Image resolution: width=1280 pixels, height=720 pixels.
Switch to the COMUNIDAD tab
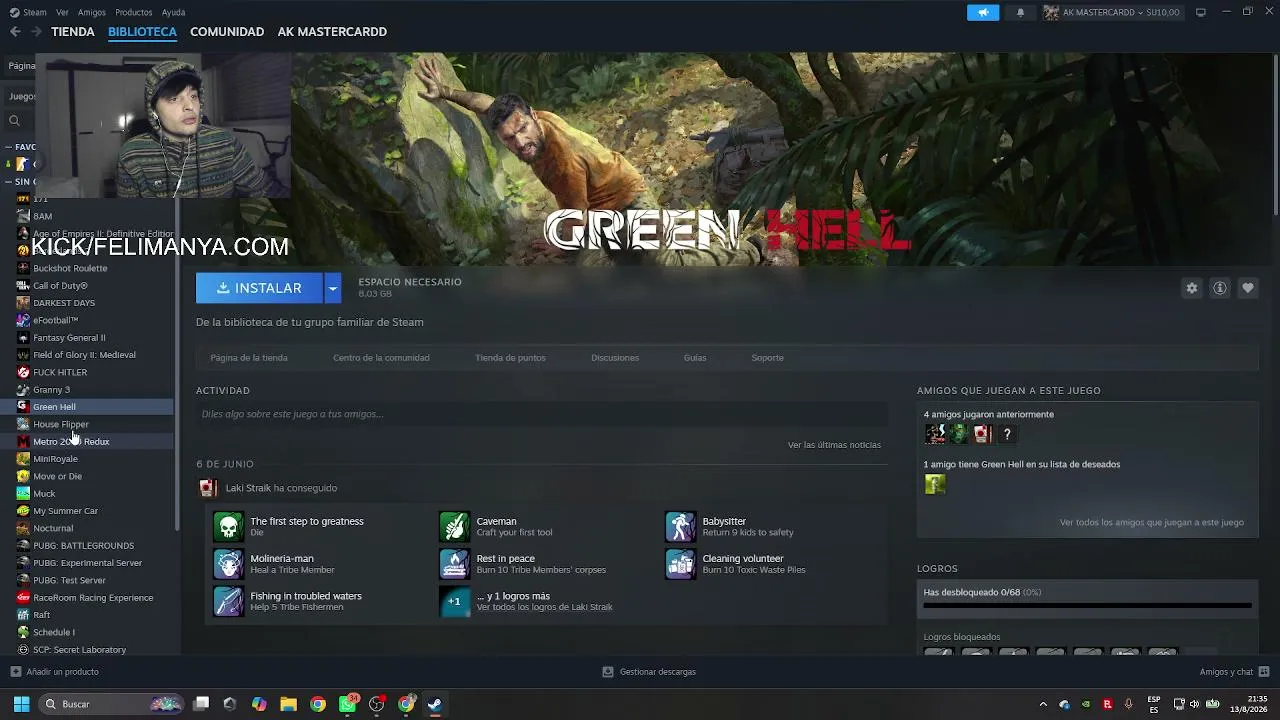coord(227,32)
